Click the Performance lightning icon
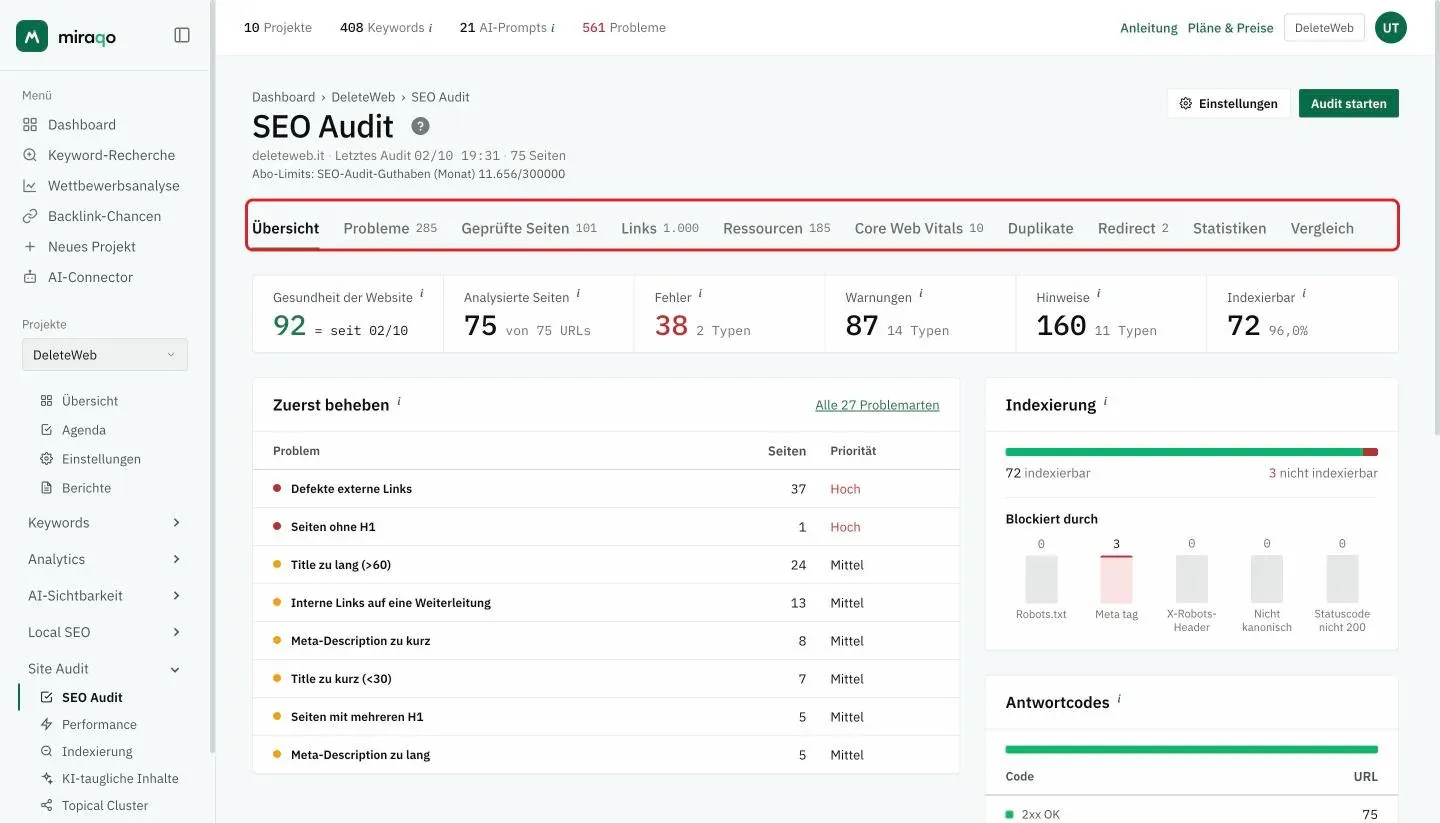Image resolution: width=1440 pixels, height=823 pixels. pos(46,724)
